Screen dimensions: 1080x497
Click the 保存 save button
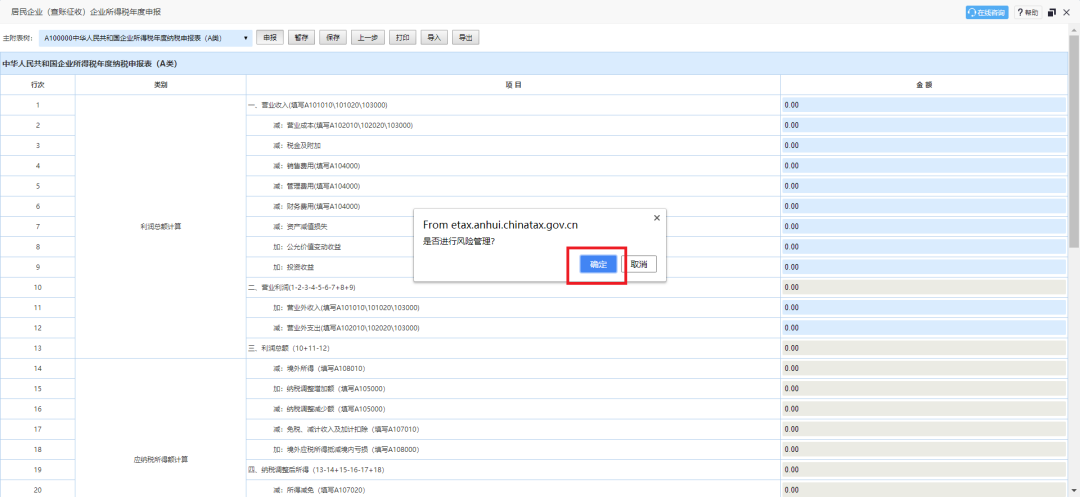click(x=333, y=38)
